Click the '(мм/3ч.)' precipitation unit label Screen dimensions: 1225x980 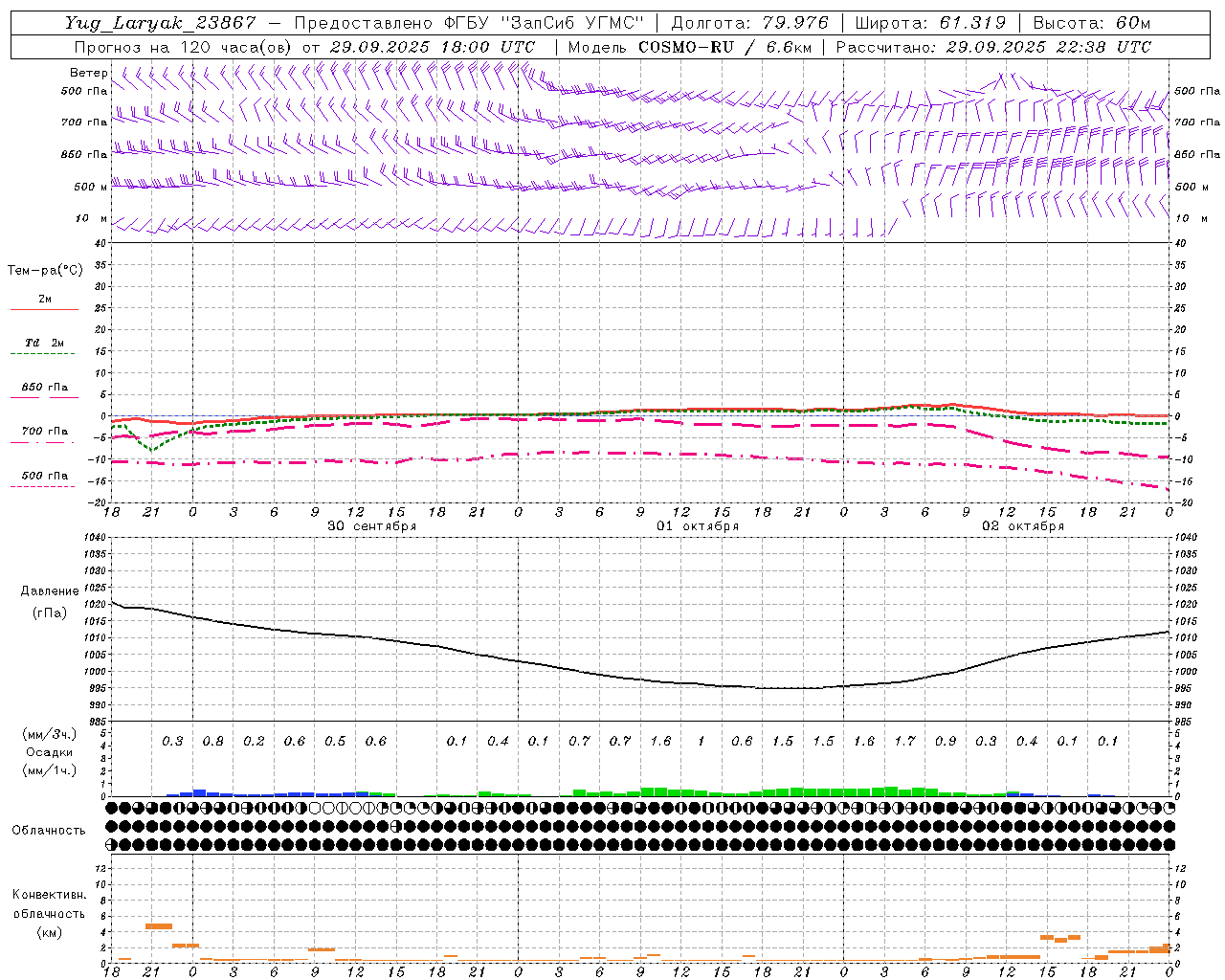(x=50, y=734)
